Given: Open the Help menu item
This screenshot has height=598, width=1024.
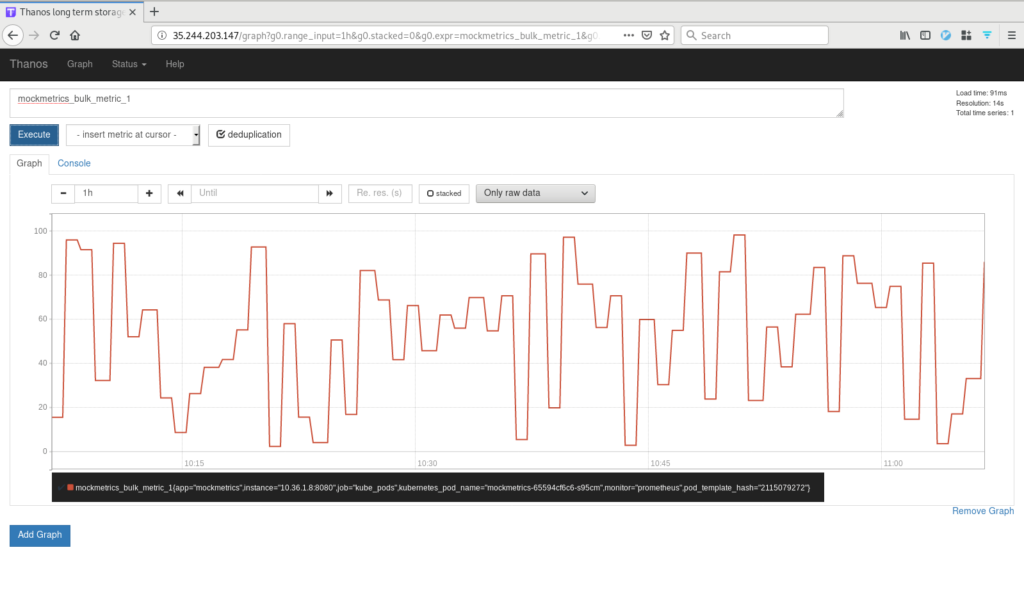Looking at the screenshot, I should [x=174, y=64].
